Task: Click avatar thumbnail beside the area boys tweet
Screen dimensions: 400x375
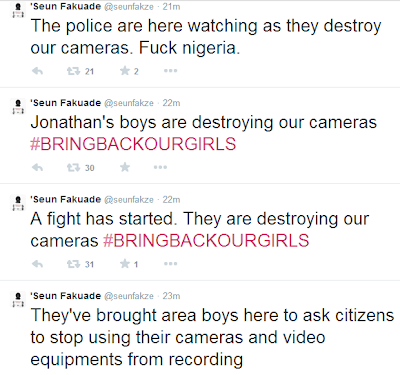Action: [18, 299]
